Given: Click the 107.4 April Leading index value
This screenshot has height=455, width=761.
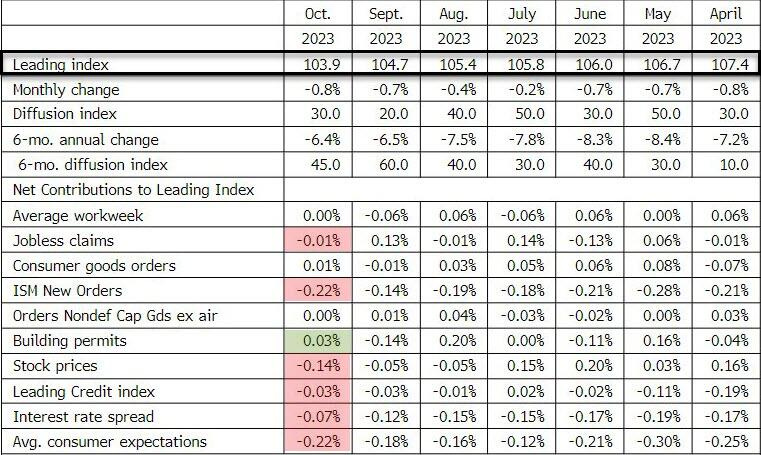Looking at the screenshot, I should 726,64.
